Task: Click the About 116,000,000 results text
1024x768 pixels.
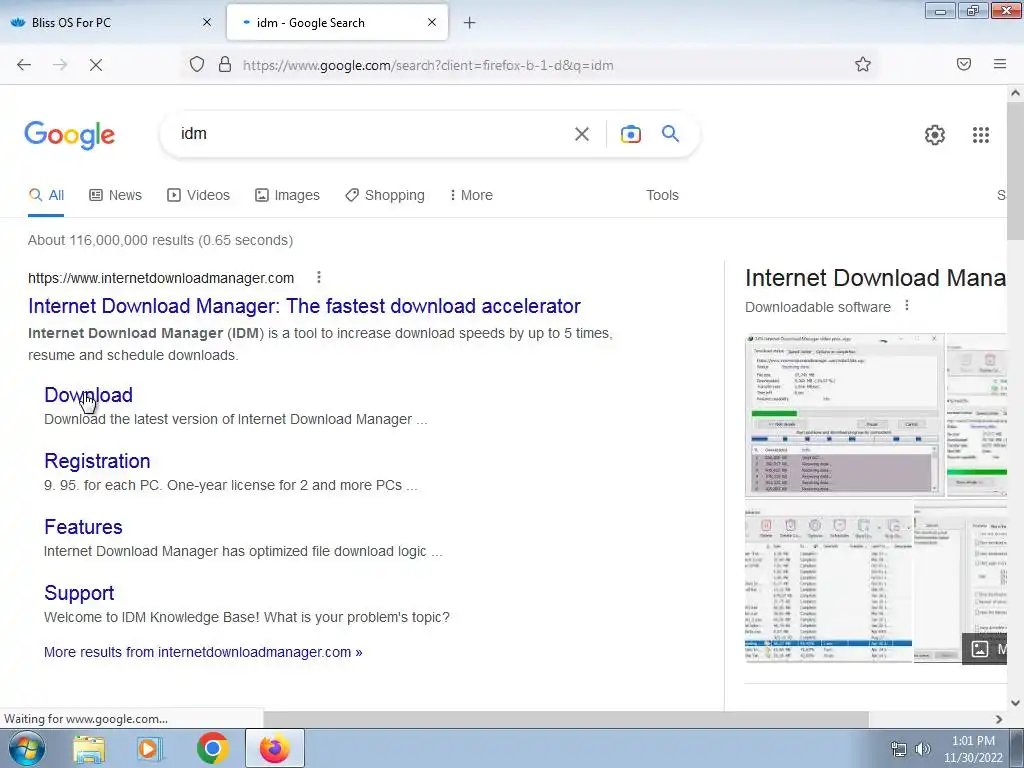Action: (161, 240)
